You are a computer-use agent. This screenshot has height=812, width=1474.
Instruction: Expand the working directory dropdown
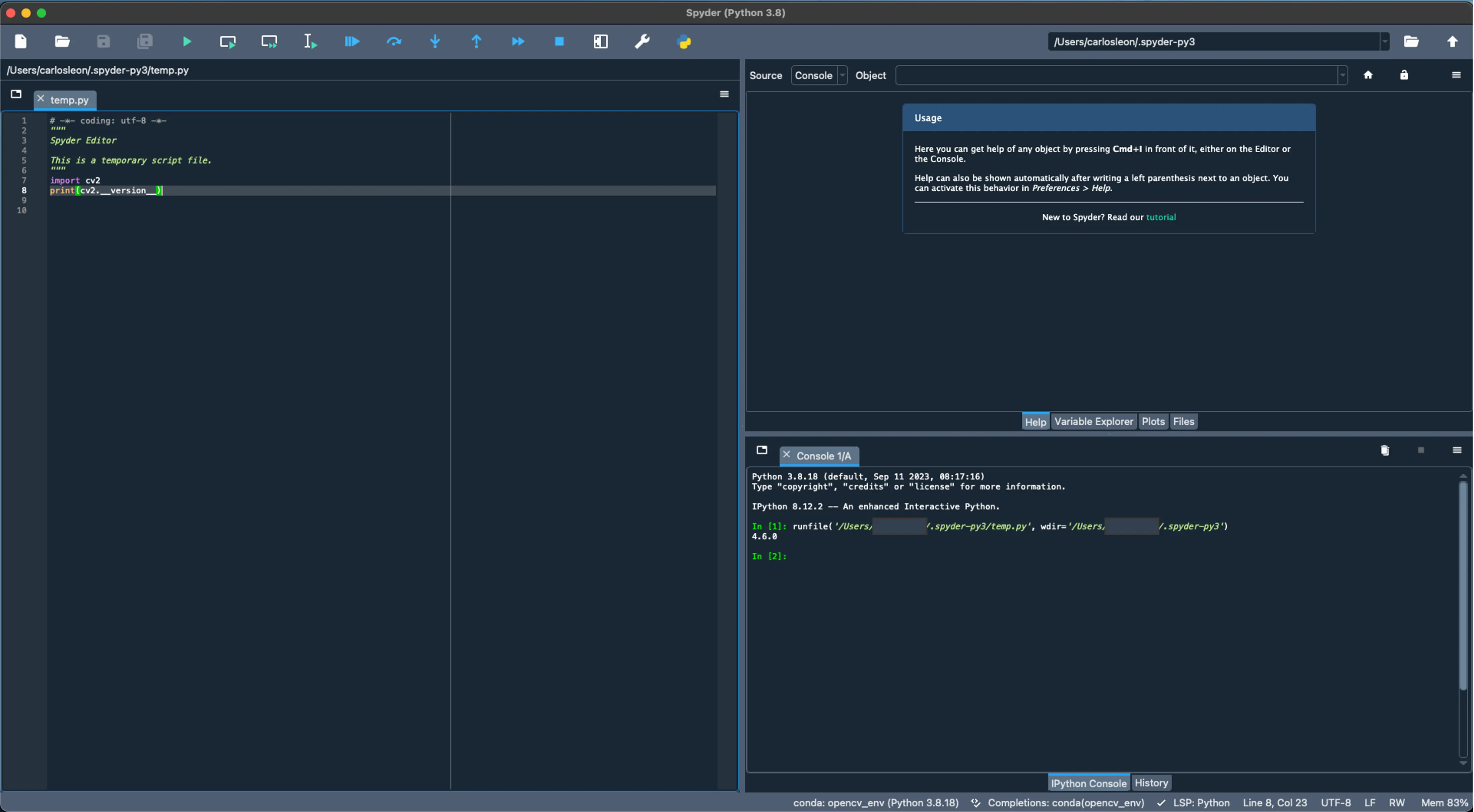click(1385, 41)
